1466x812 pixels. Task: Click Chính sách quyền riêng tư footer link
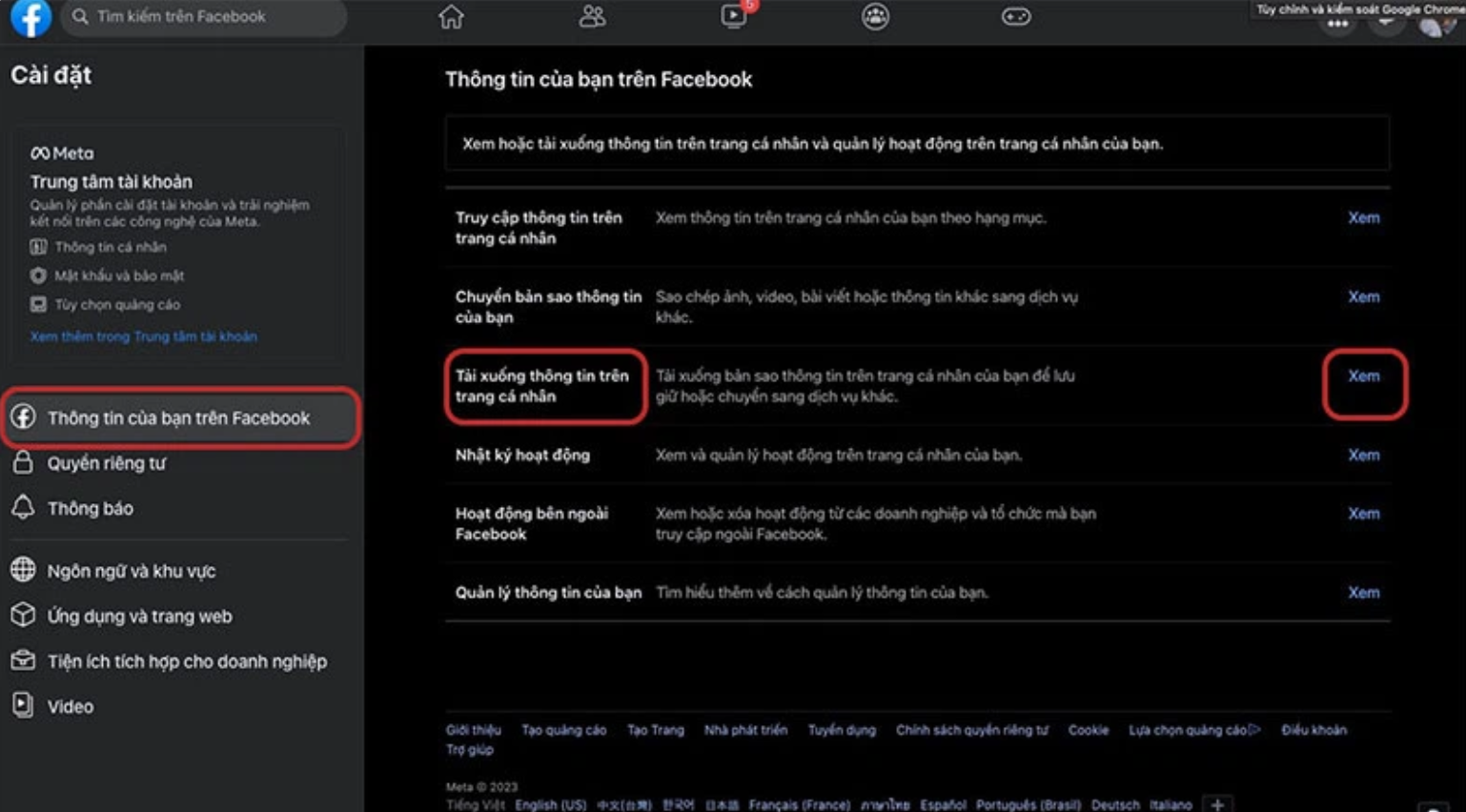971,730
